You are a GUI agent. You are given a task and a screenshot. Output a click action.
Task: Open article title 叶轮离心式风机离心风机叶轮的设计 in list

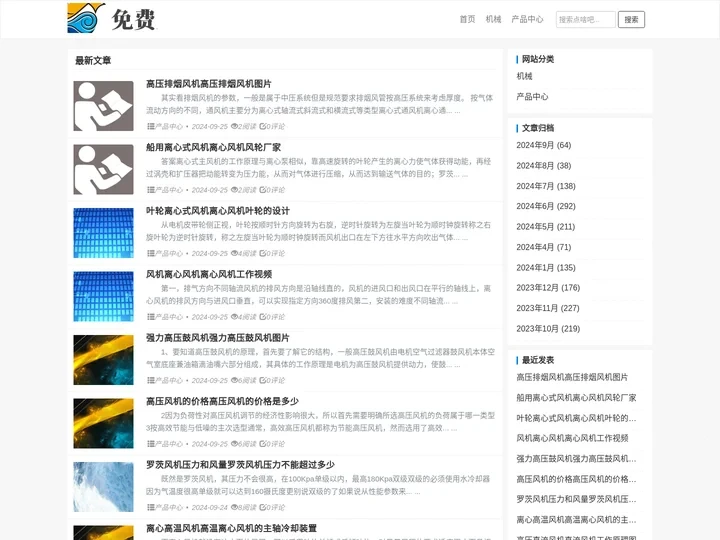click(218, 211)
